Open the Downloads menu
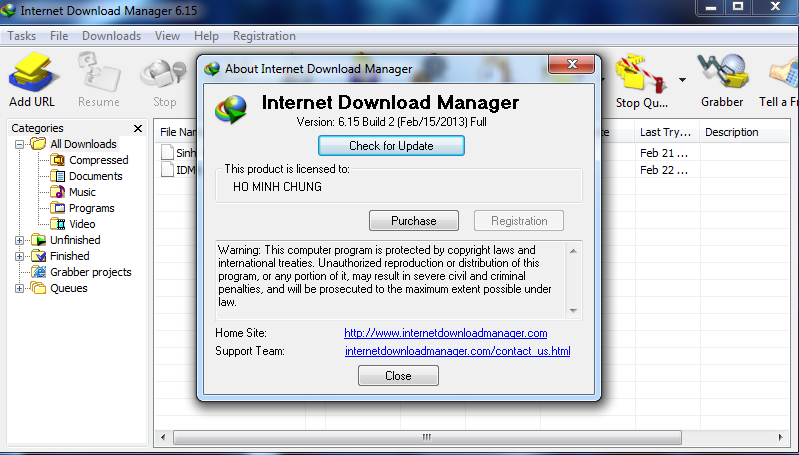The image size is (799, 455). pos(111,36)
